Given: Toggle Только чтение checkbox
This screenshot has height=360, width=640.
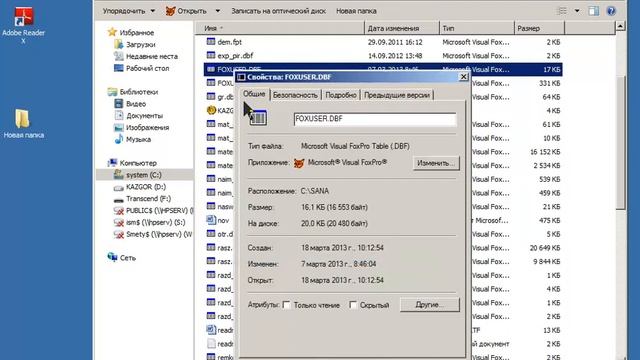Looking at the screenshot, I should pos(287,305).
